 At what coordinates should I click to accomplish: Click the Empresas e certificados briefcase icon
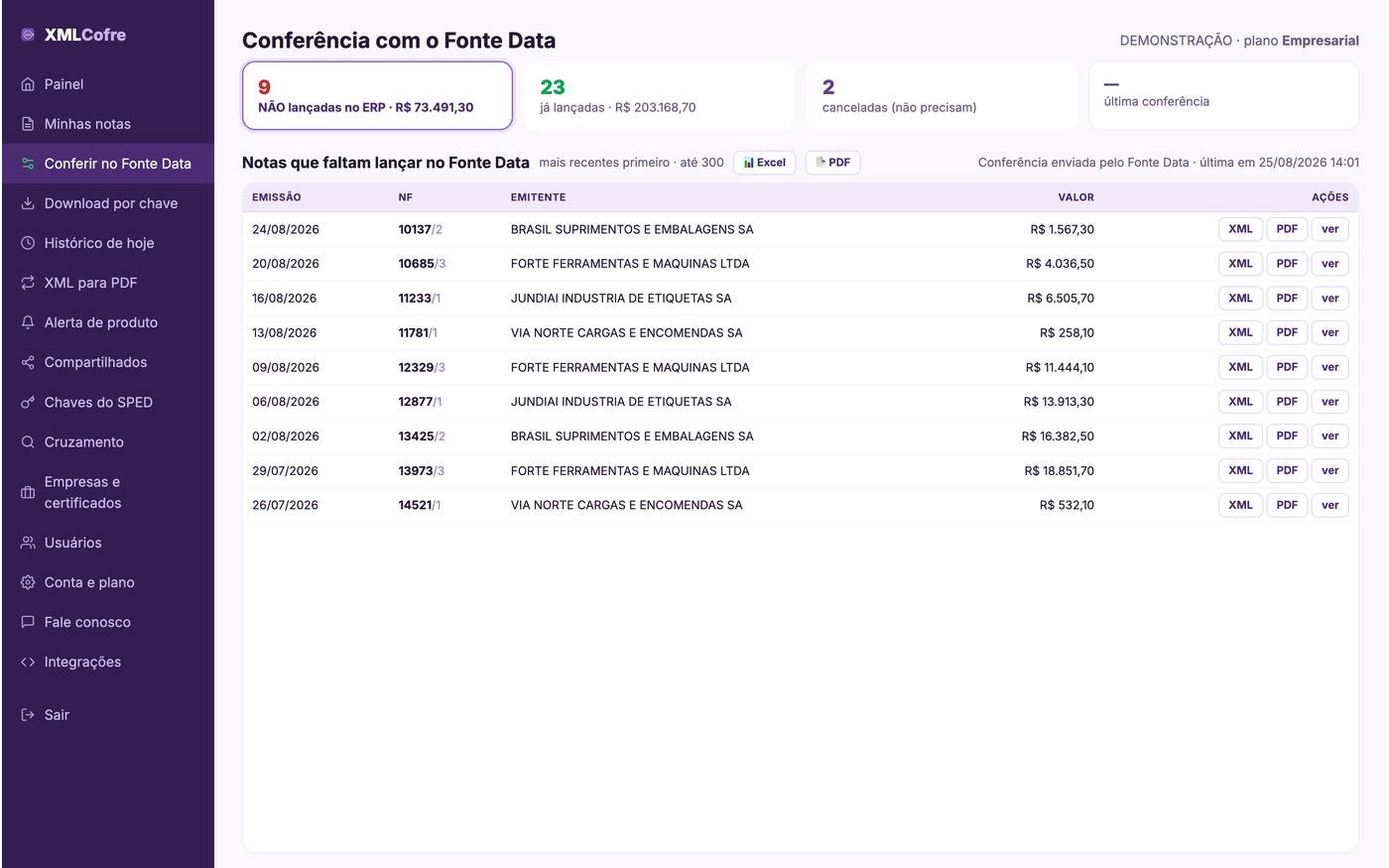click(28, 492)
